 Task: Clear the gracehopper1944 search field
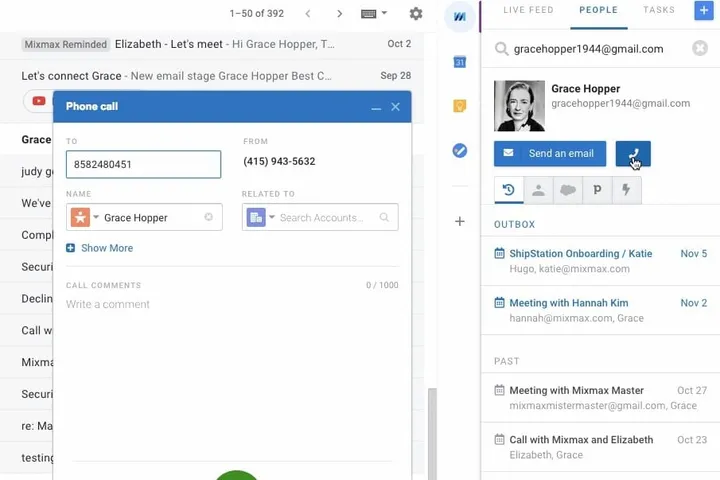(700, 48)
